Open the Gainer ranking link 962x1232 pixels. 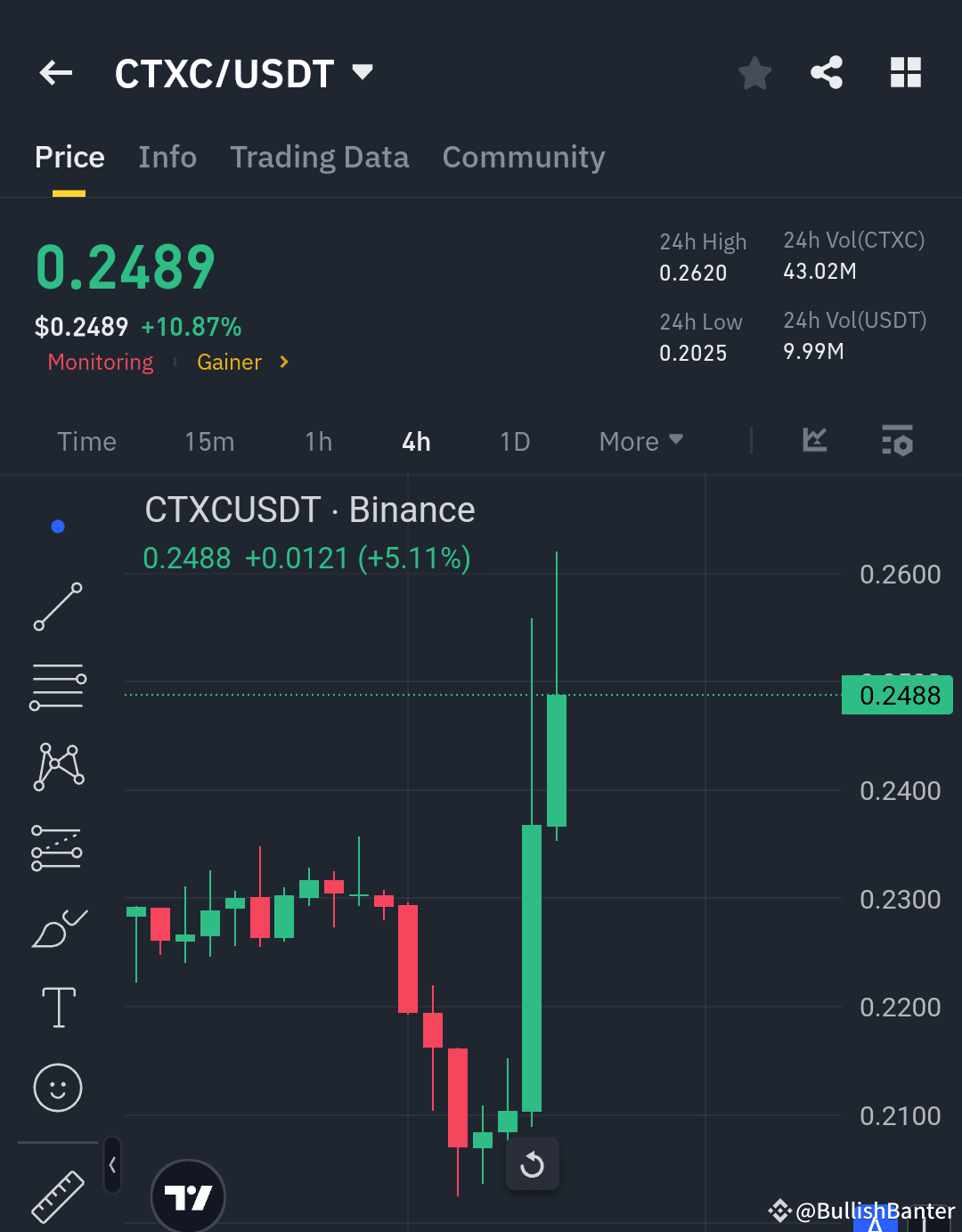click(229, 362)
